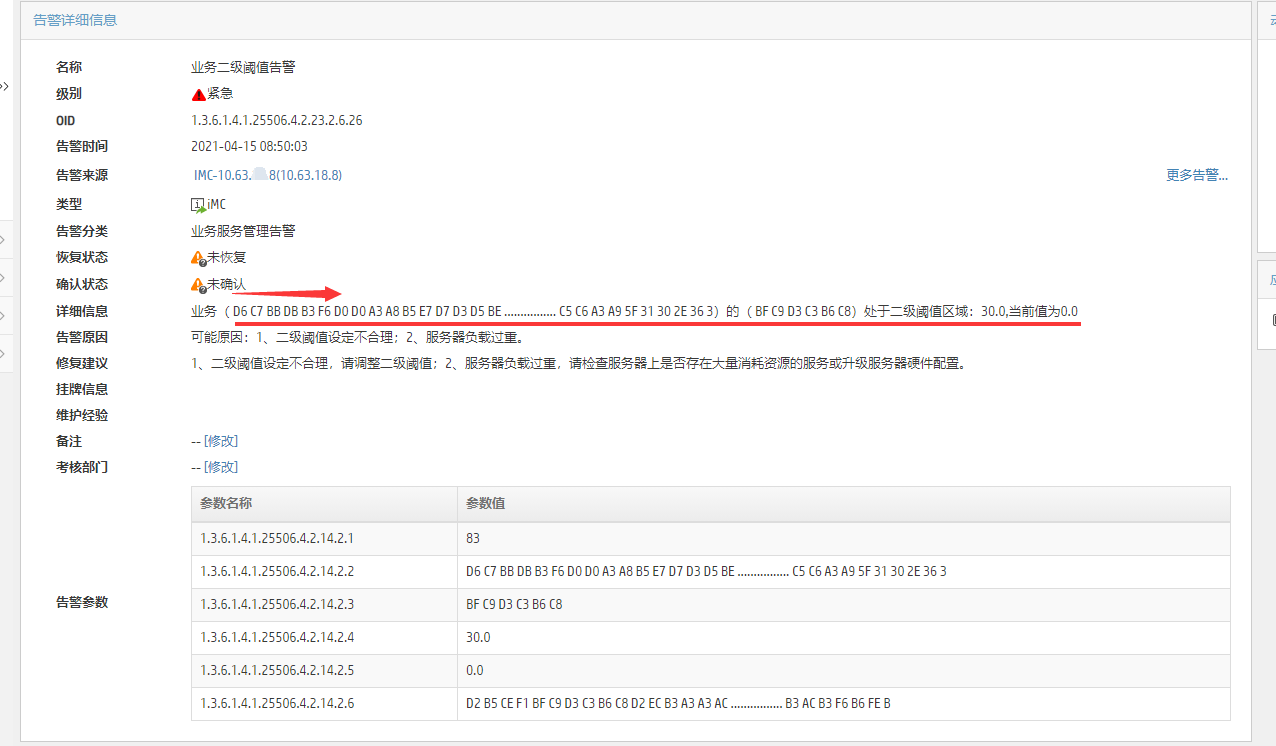Click the 紧急 severity text
1276x746 pixels.
point(220,94)
